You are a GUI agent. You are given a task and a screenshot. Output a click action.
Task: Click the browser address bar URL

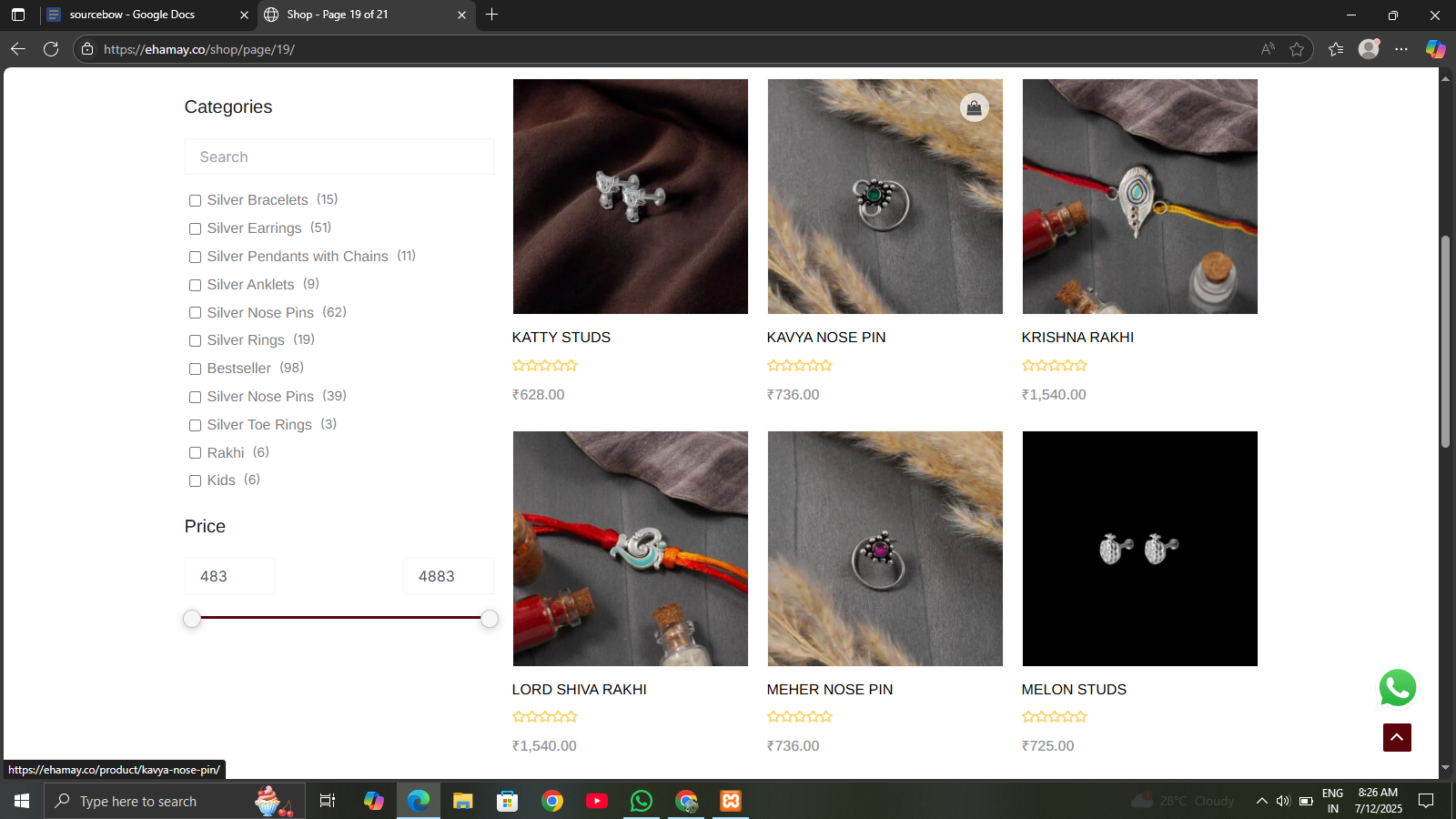coord(199,49)
